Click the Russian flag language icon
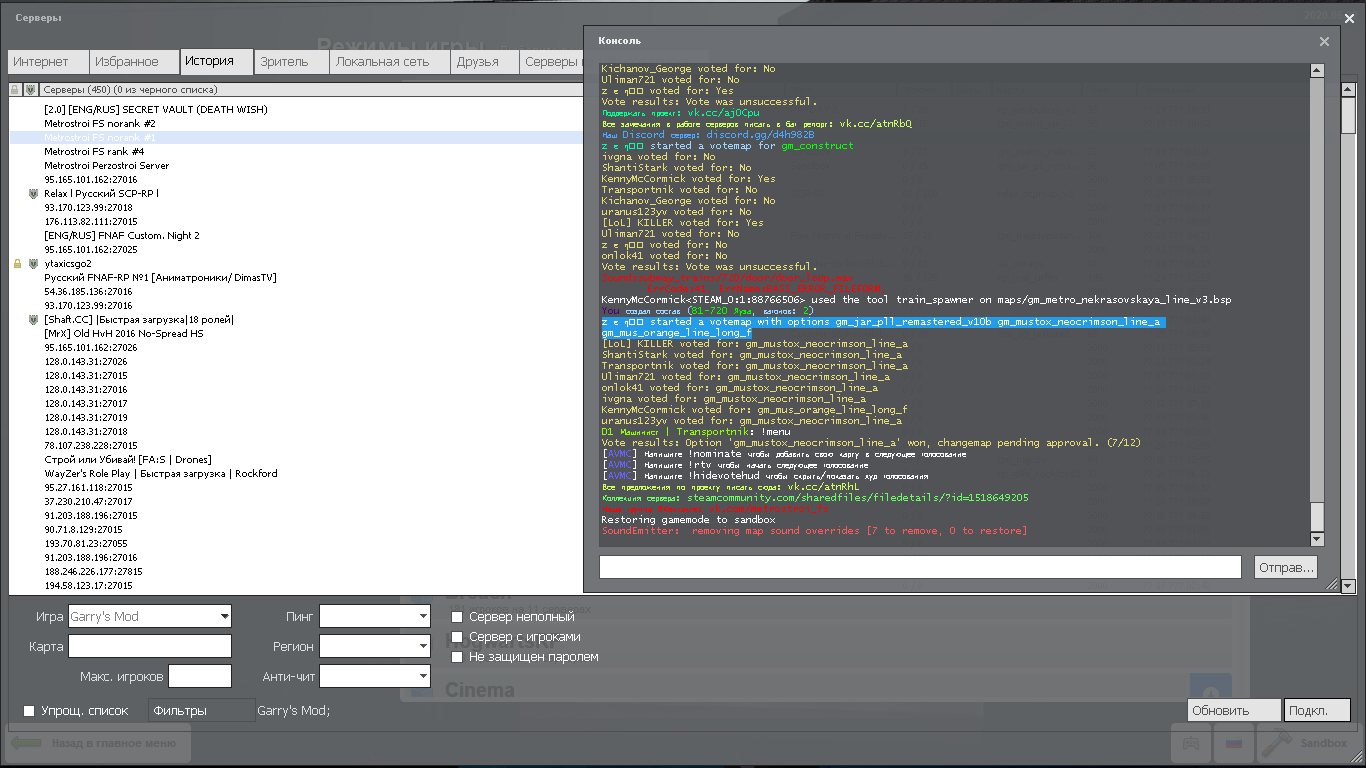 [x=1233, y=744]
